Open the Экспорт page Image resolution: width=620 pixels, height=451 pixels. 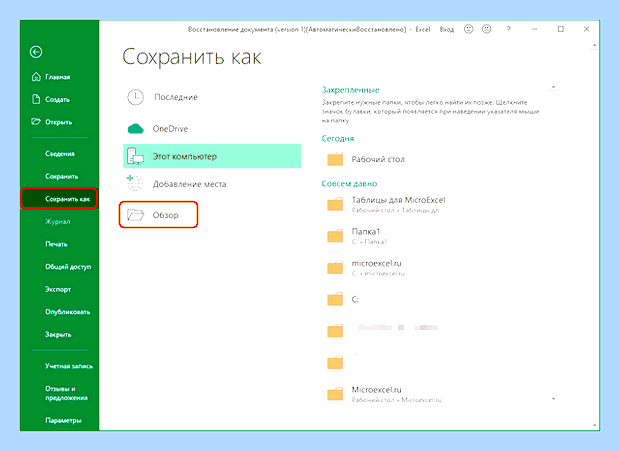pyautogui.click(x=58, y=289)
